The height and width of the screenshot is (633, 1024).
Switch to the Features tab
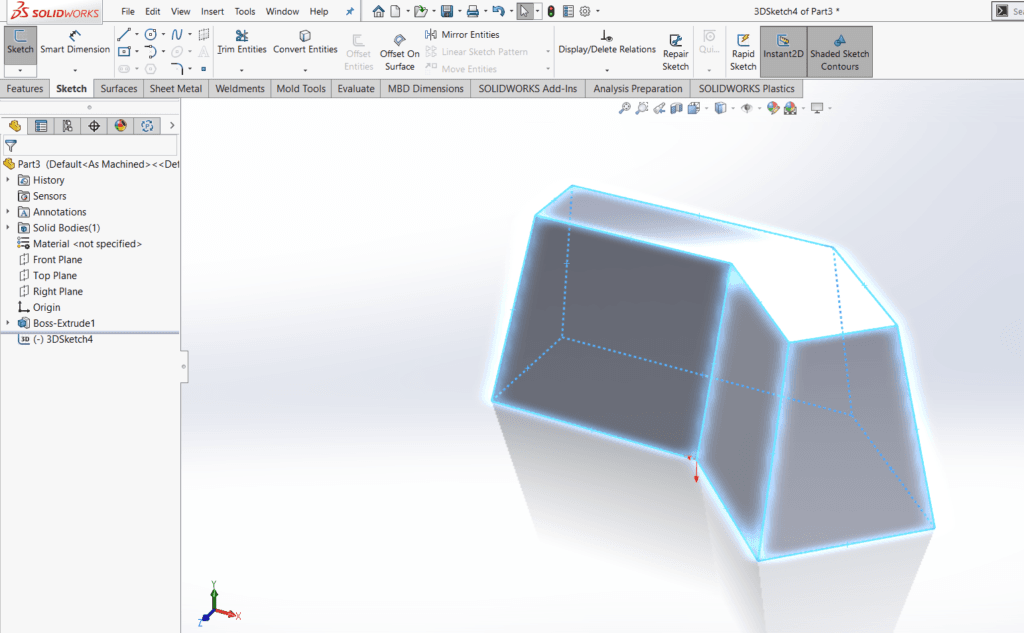pyautogui.click(x=25, y=89)
